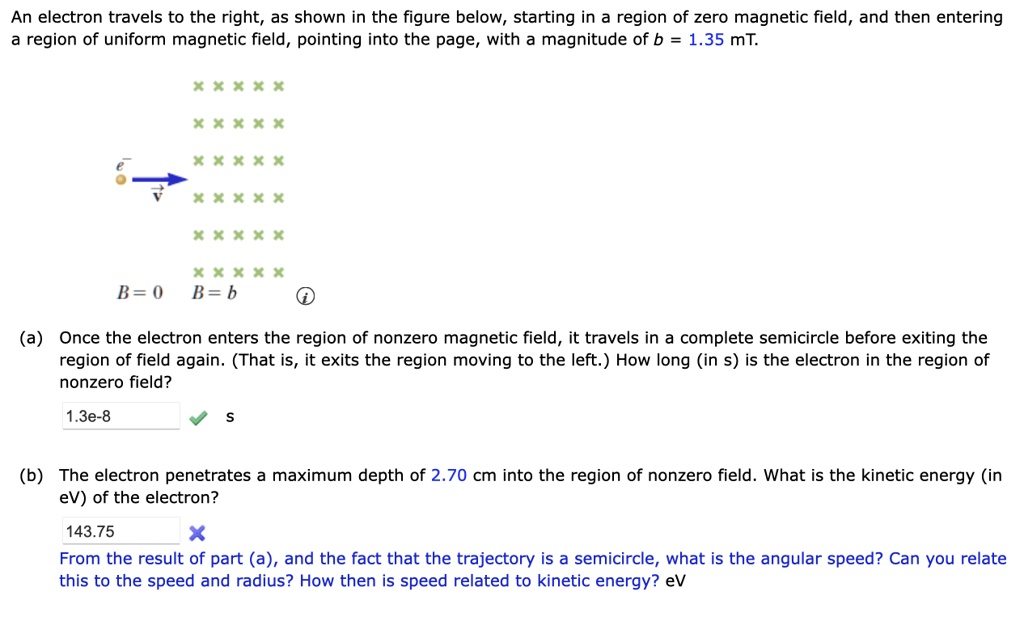
Task: Click the e⁻ electron label
Action: (122, 165)
